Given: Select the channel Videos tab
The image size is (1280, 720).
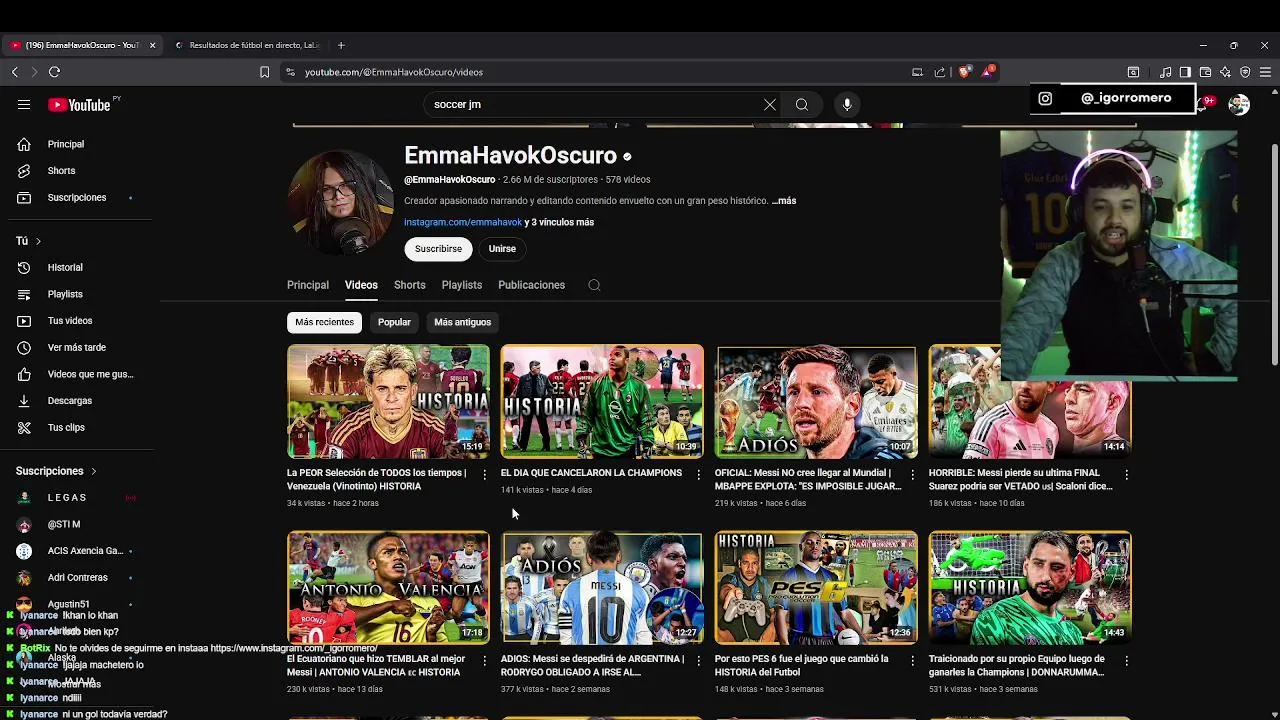Looking at the screenshot, I should coord(361,285).
